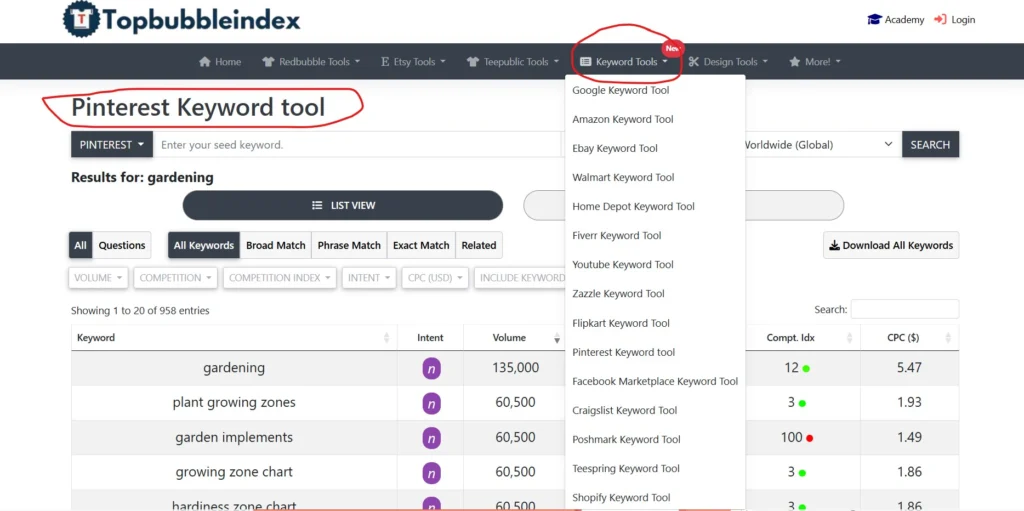Screen dimensions: 1024x511
Task: Select the Exact Match toggle
Action: tap(421, 245)
